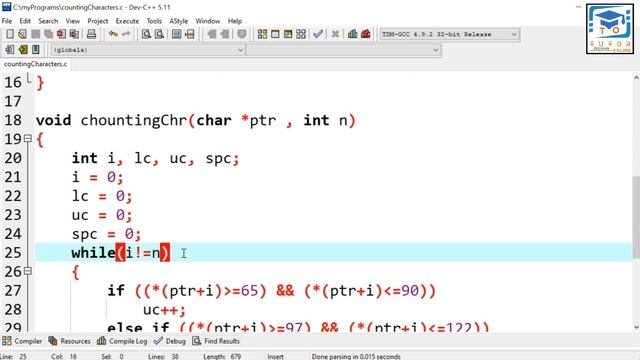Screen dimensions: 640x360
Task: Open the Find tool in the toolbar
Action: [x=146, y=34]
